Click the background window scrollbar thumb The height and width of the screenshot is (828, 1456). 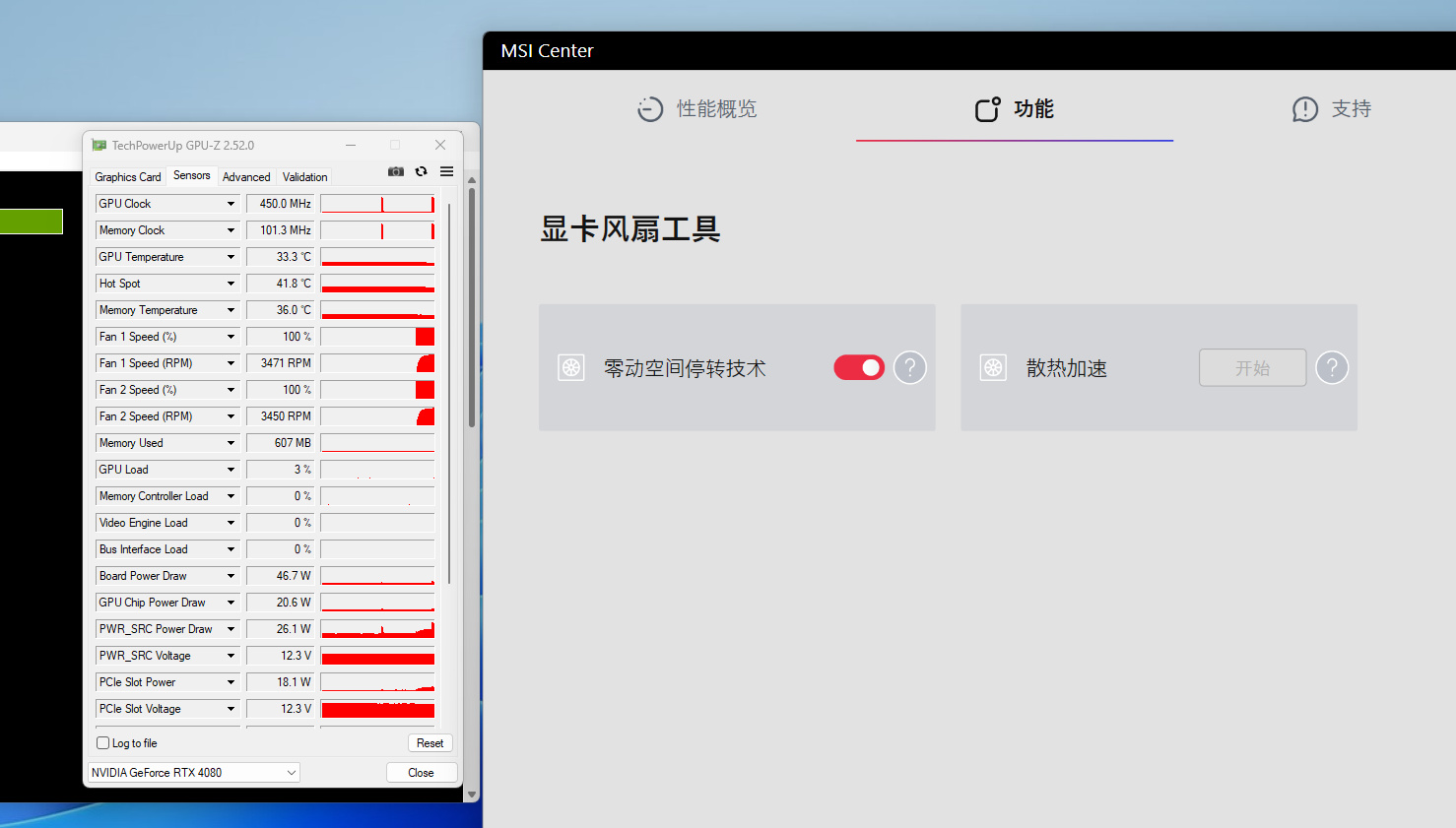(x=472, y=307)
